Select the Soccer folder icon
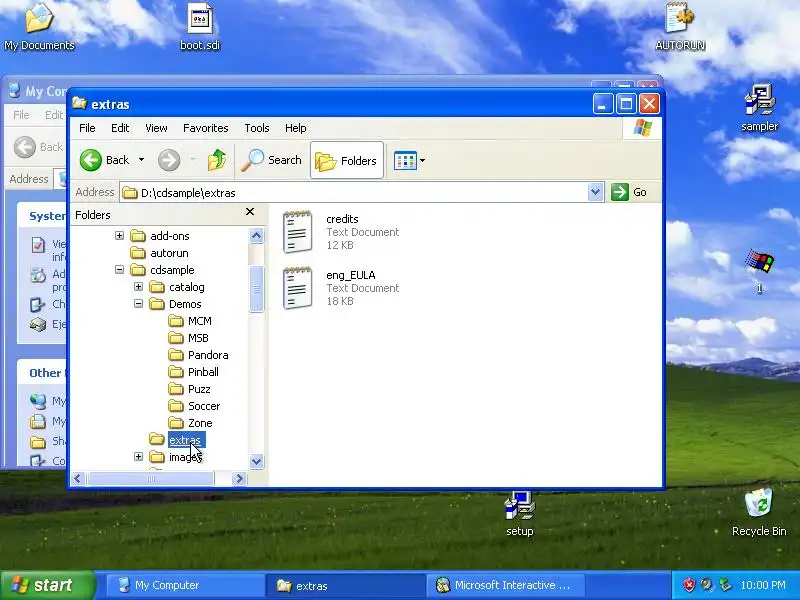800x600 pixels. (x=176, y=406)
